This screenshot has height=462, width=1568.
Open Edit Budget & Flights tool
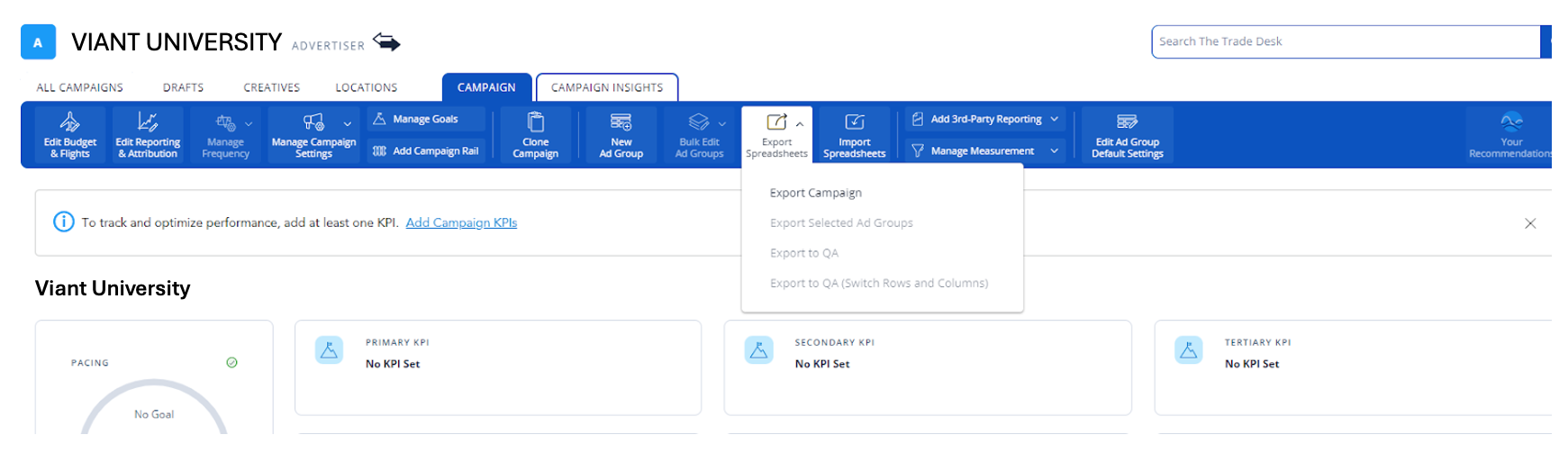point(69,135)
